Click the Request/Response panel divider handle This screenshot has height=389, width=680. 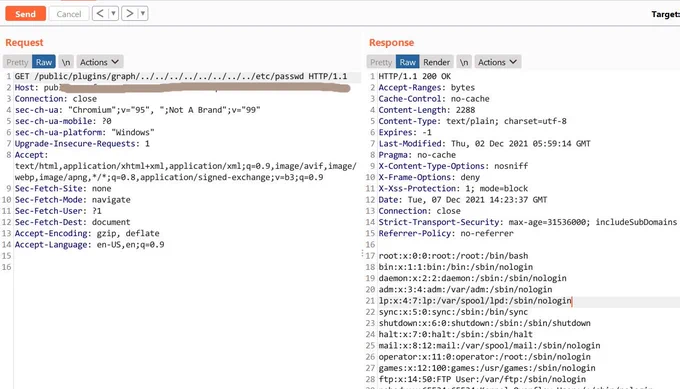coord(362,253)
